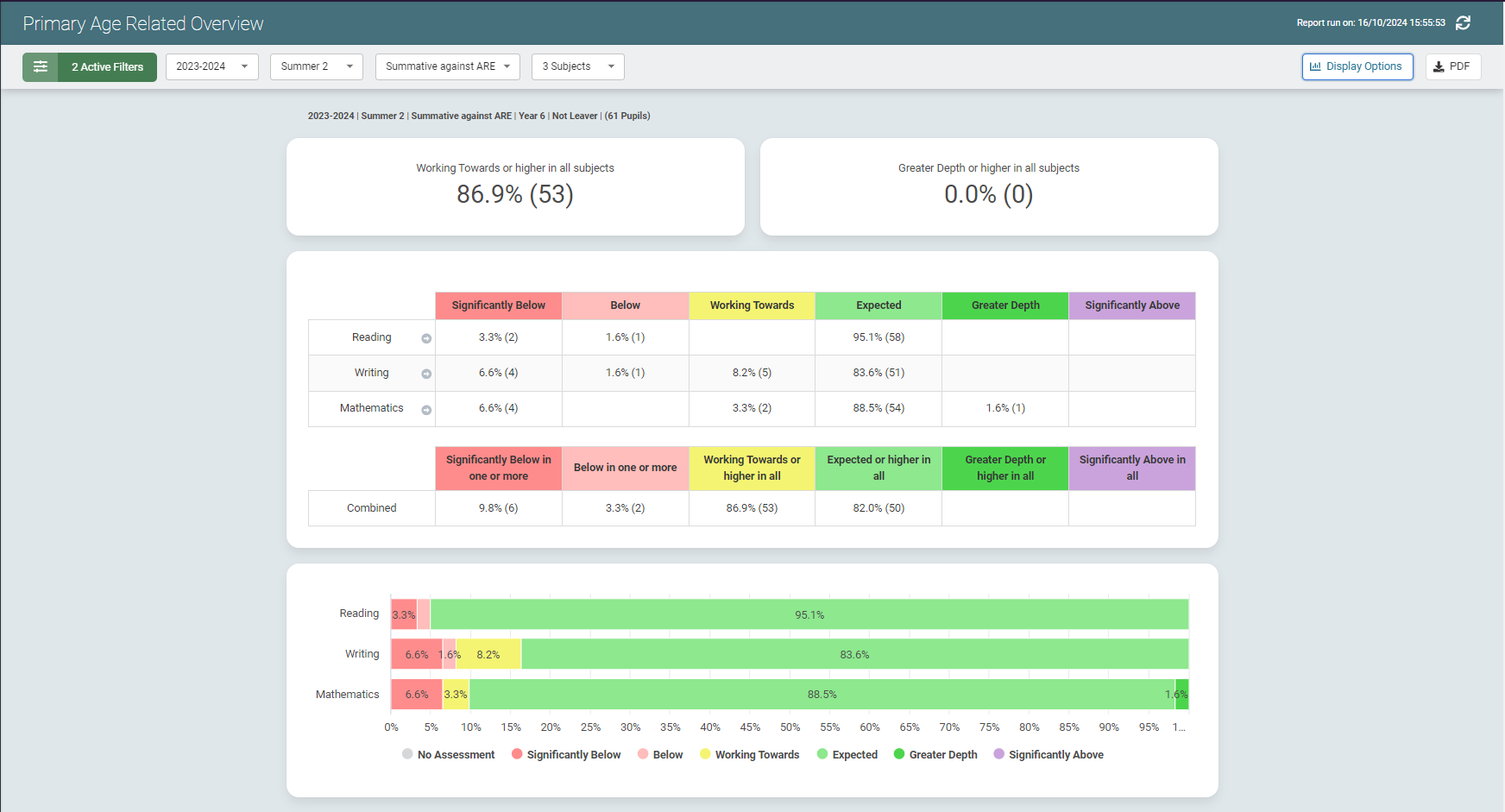Open Display Options

[1357, 66]
